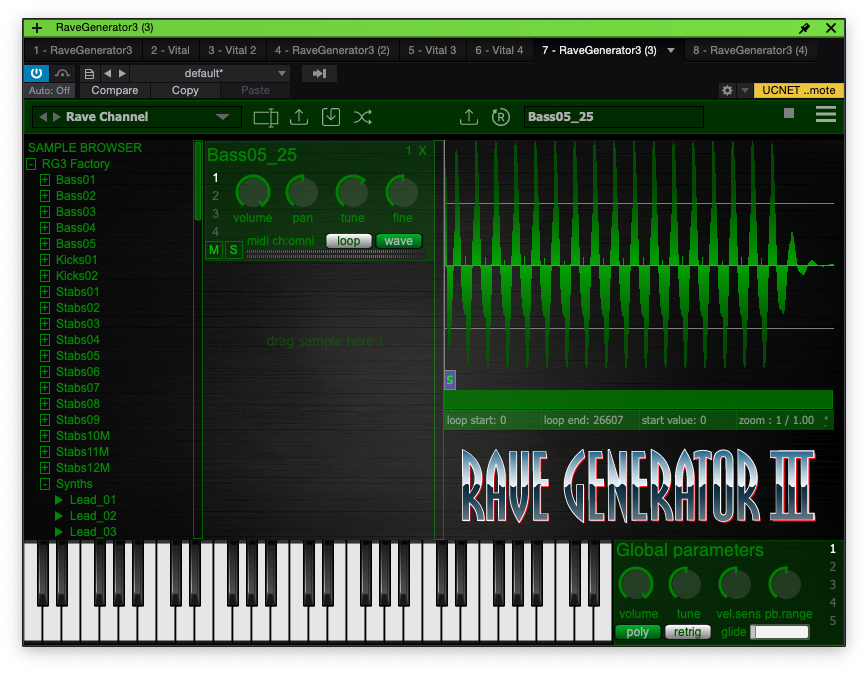
Task: Click the channel pan knob
Action: click(302, 192)
